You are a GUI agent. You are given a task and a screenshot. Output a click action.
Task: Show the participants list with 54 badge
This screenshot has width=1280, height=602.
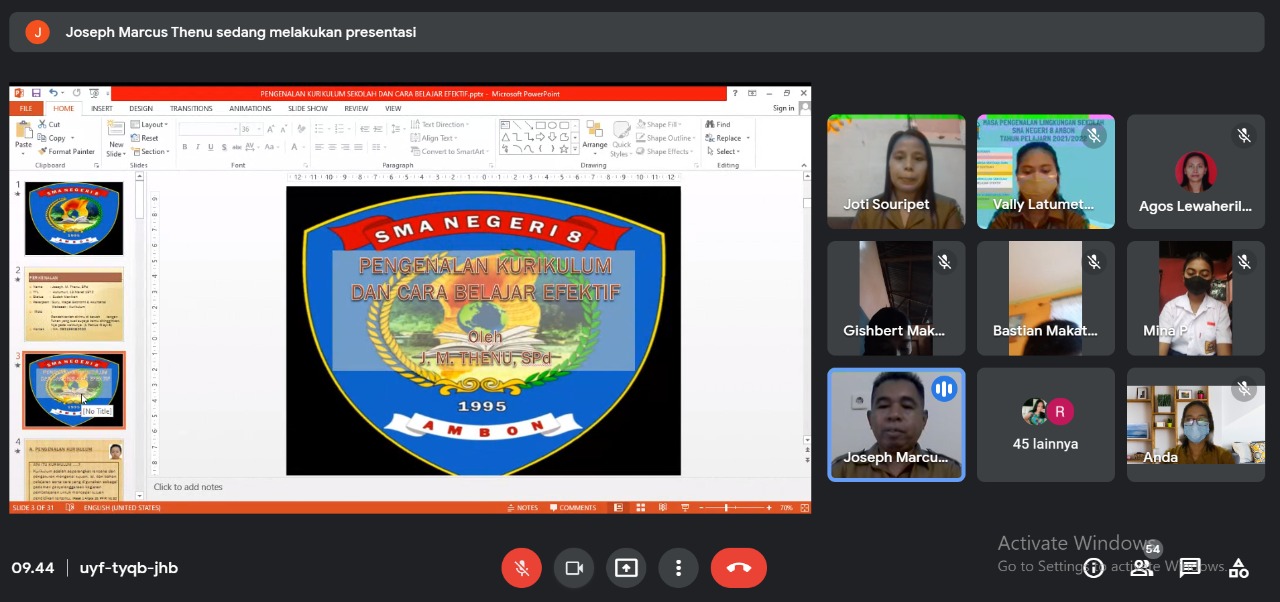(x=1141, y=567)
